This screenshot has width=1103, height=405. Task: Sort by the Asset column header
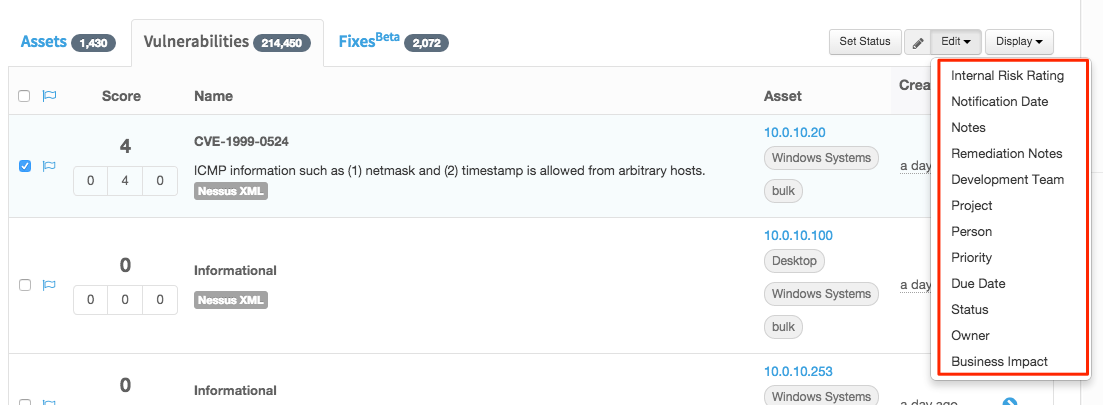coord(783,96)
